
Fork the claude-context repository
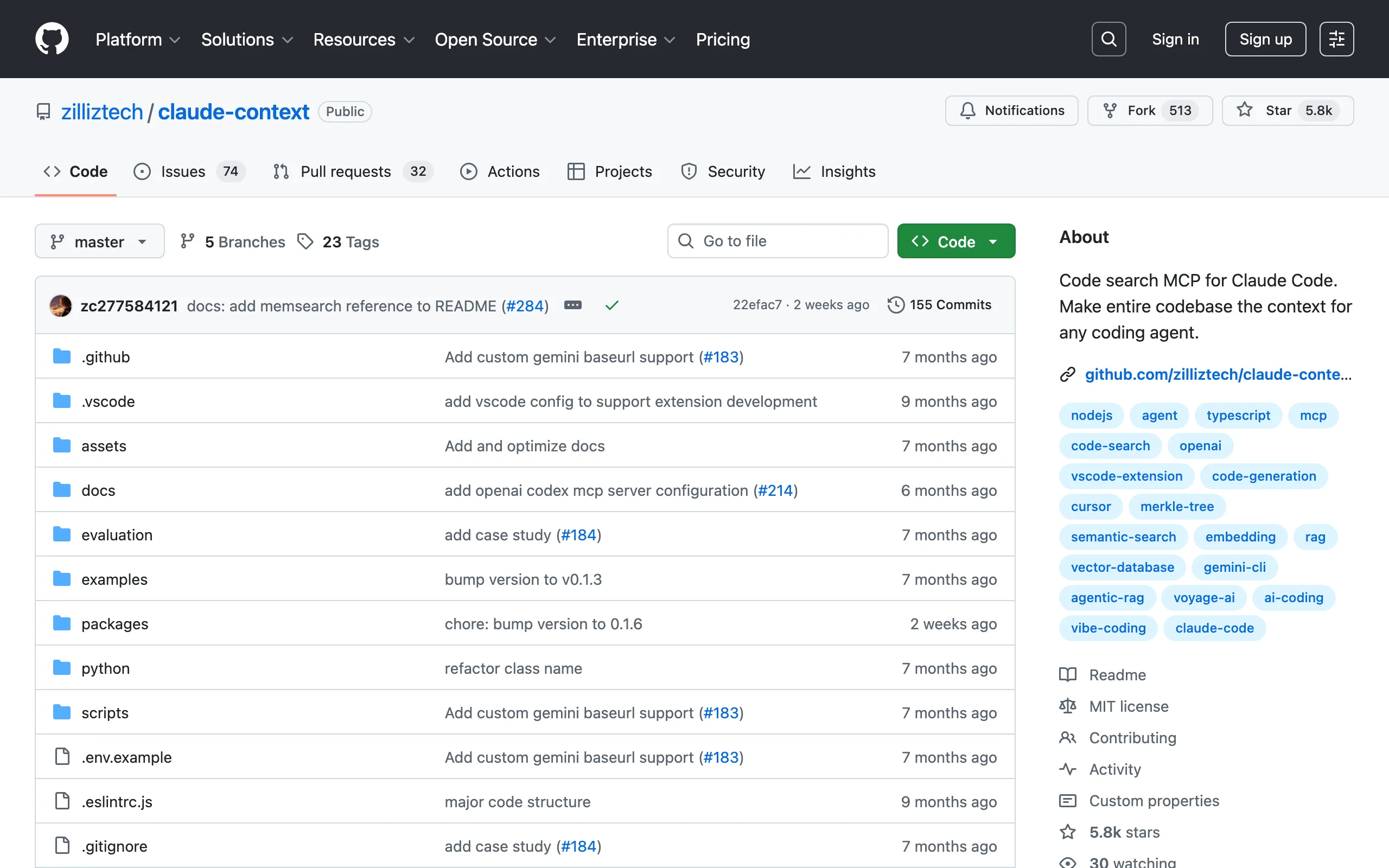(1149, 110)
